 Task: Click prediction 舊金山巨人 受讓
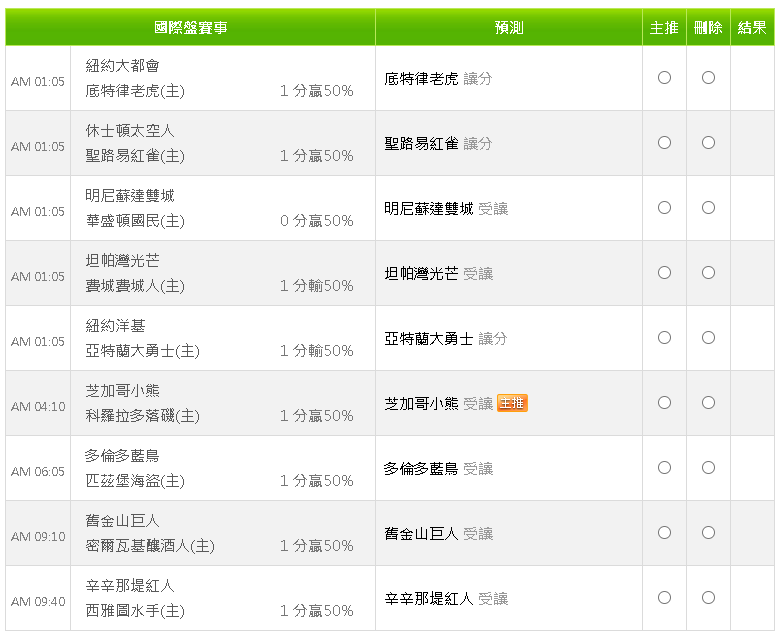[438, 534]
